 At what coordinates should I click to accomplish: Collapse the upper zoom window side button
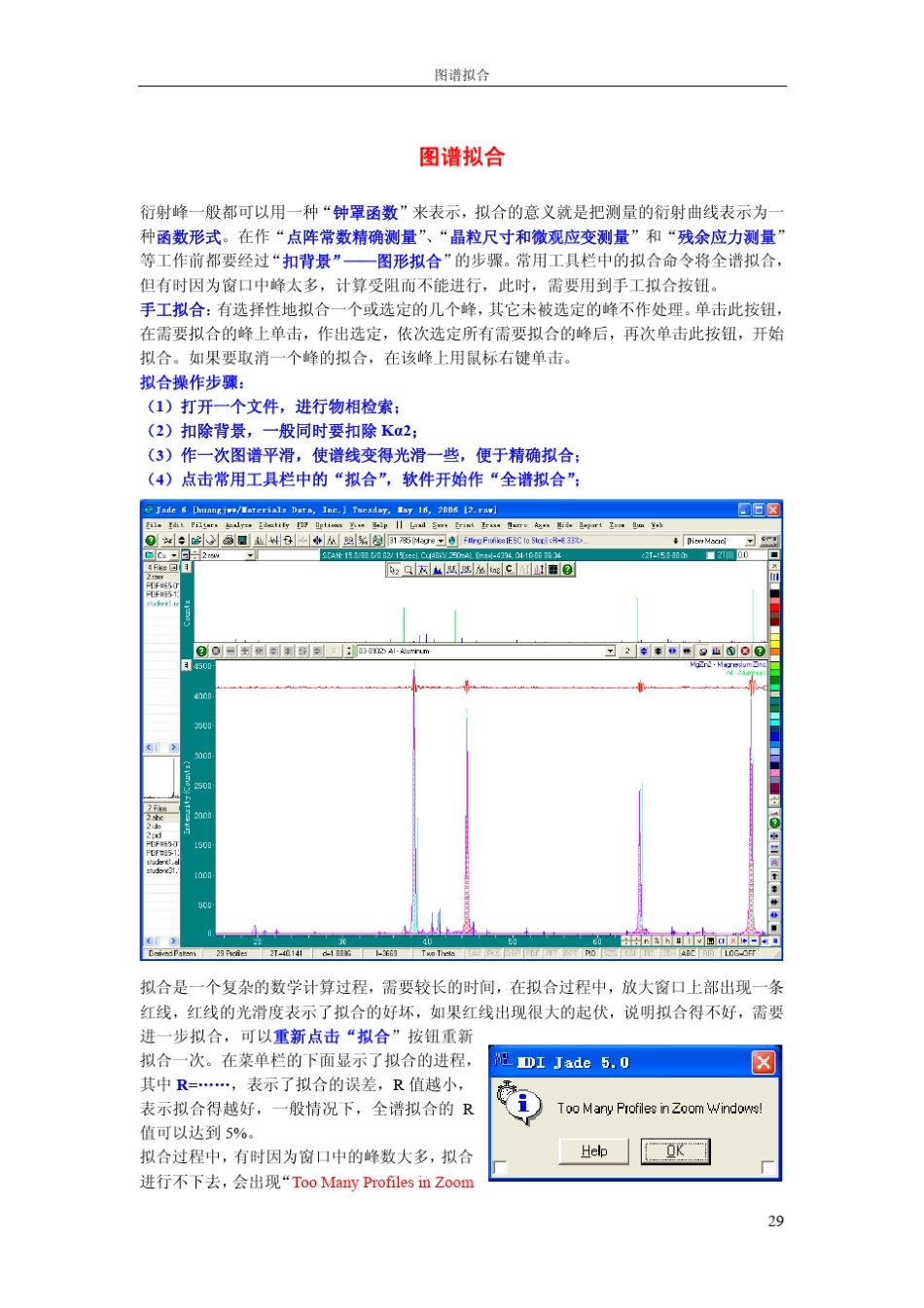coord(186,567)
